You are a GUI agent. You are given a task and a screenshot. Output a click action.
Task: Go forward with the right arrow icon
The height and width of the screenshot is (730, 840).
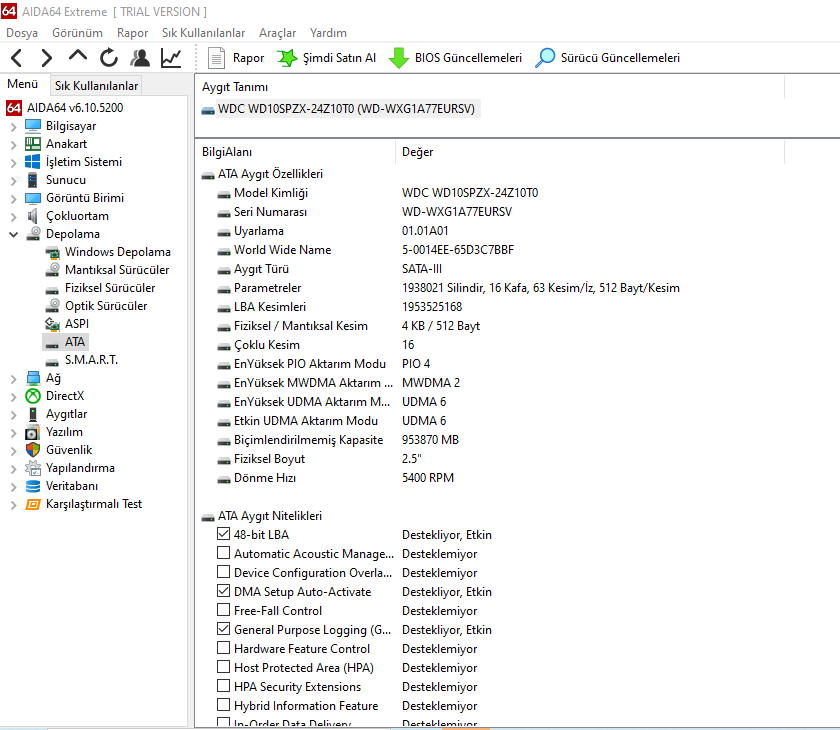47,58
